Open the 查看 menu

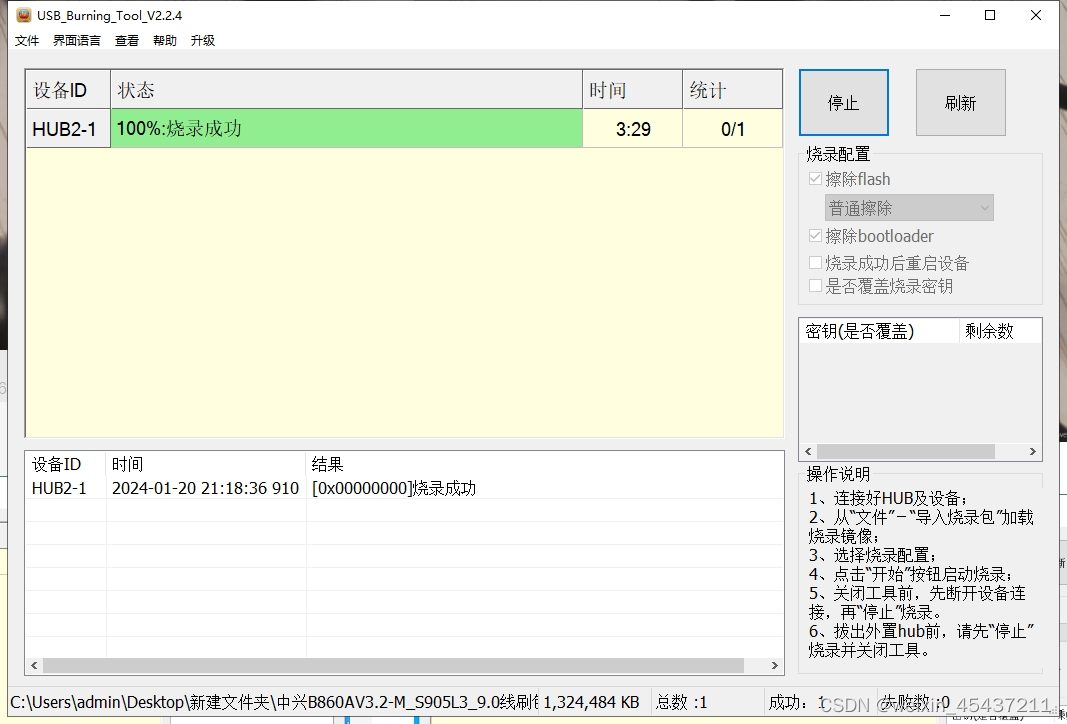127,41
